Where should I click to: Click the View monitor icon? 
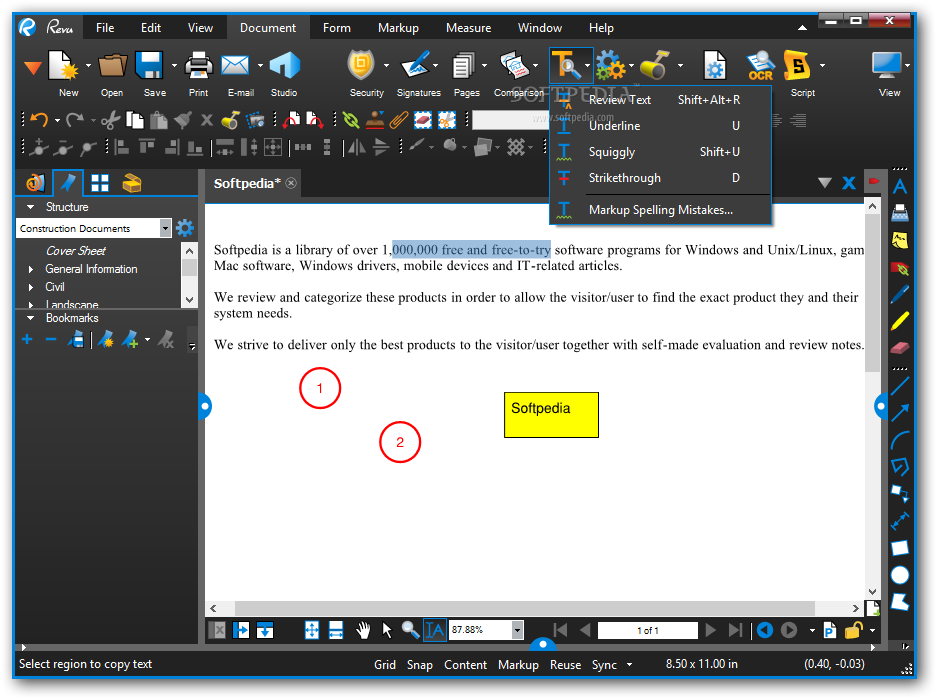click(x=886, y=66)
